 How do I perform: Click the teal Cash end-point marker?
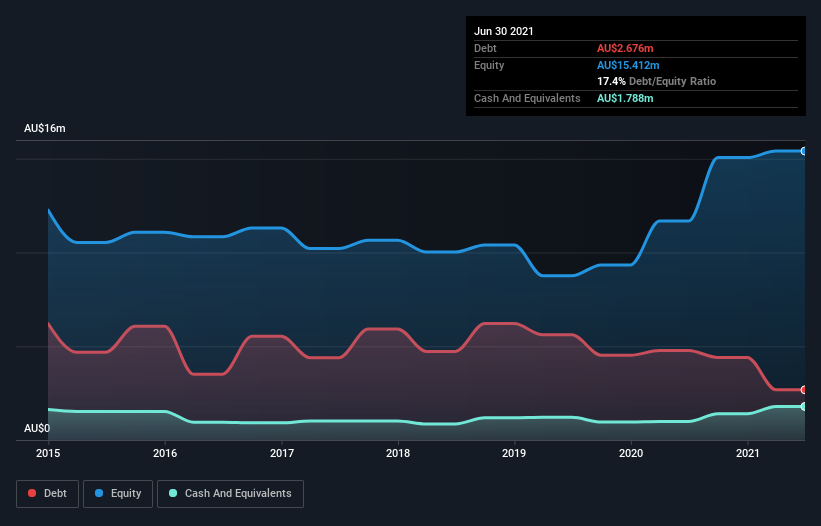tap(804, 407)
